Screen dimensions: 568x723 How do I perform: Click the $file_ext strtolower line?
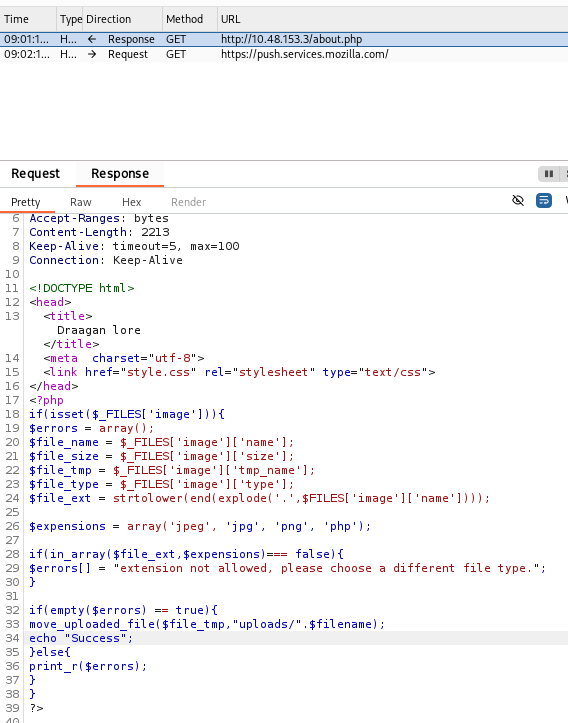click(260, 498)
